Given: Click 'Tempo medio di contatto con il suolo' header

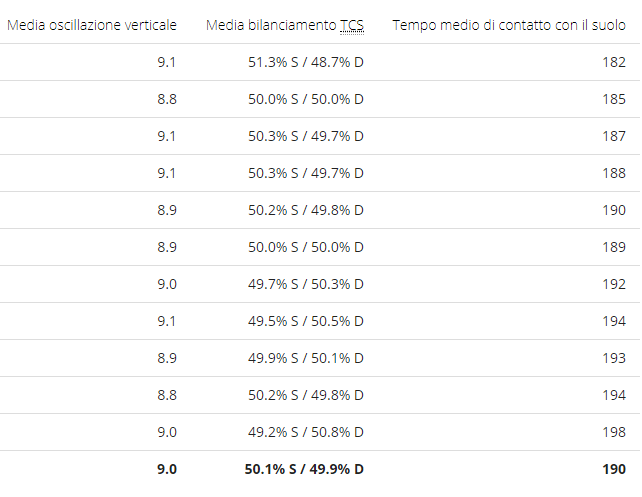Looking at the screenshot, I should click(x=509, y=25).
